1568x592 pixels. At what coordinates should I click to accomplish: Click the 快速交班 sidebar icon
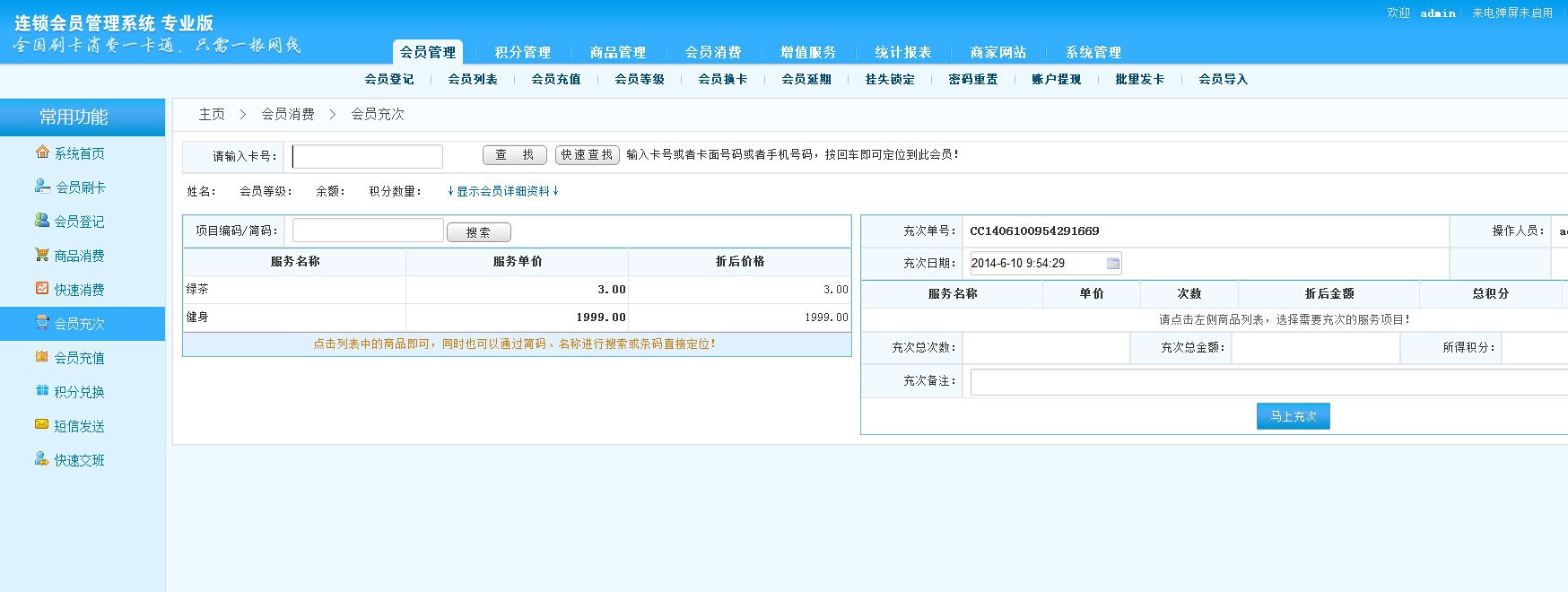point(42,459)
